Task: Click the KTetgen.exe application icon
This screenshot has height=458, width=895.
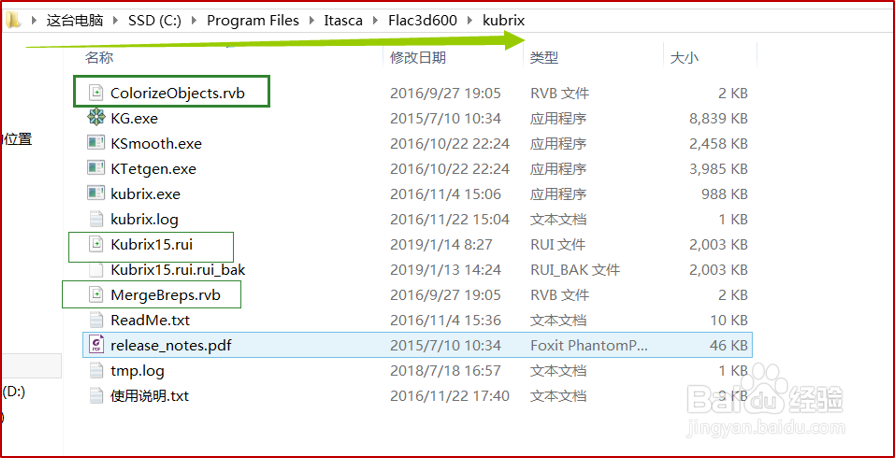Action: click(95, 168)
